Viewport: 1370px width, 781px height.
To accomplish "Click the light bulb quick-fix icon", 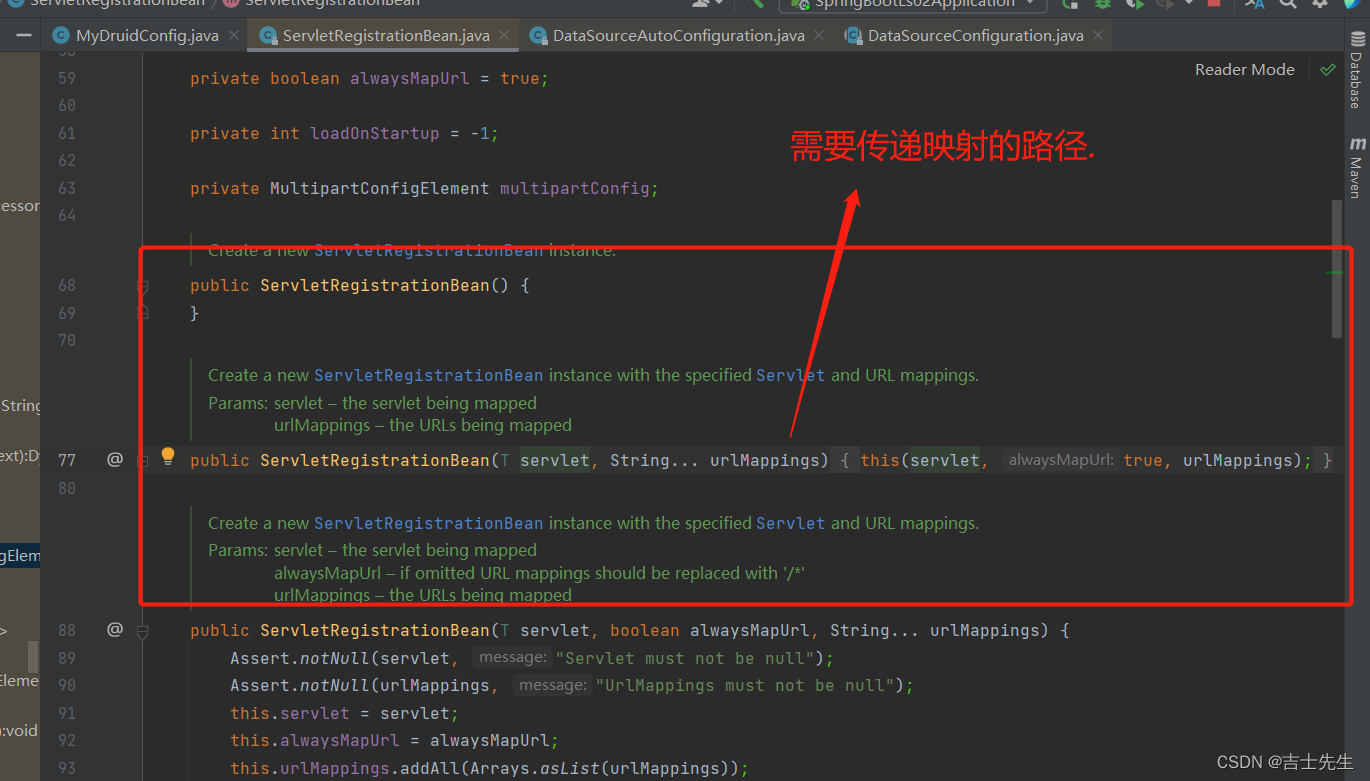I will click(168, 456).
